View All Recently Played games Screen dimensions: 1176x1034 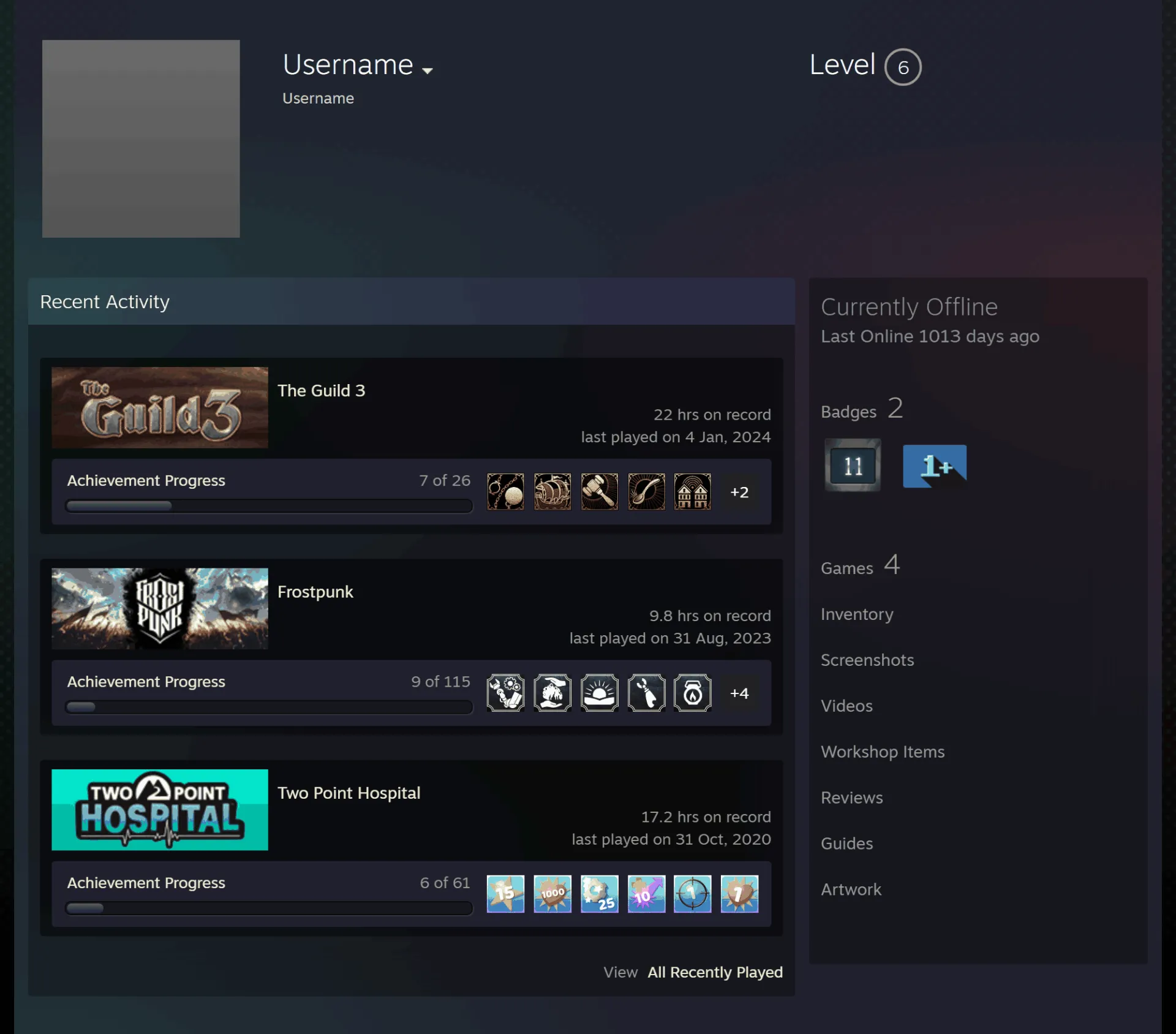(x=715, y=972)
